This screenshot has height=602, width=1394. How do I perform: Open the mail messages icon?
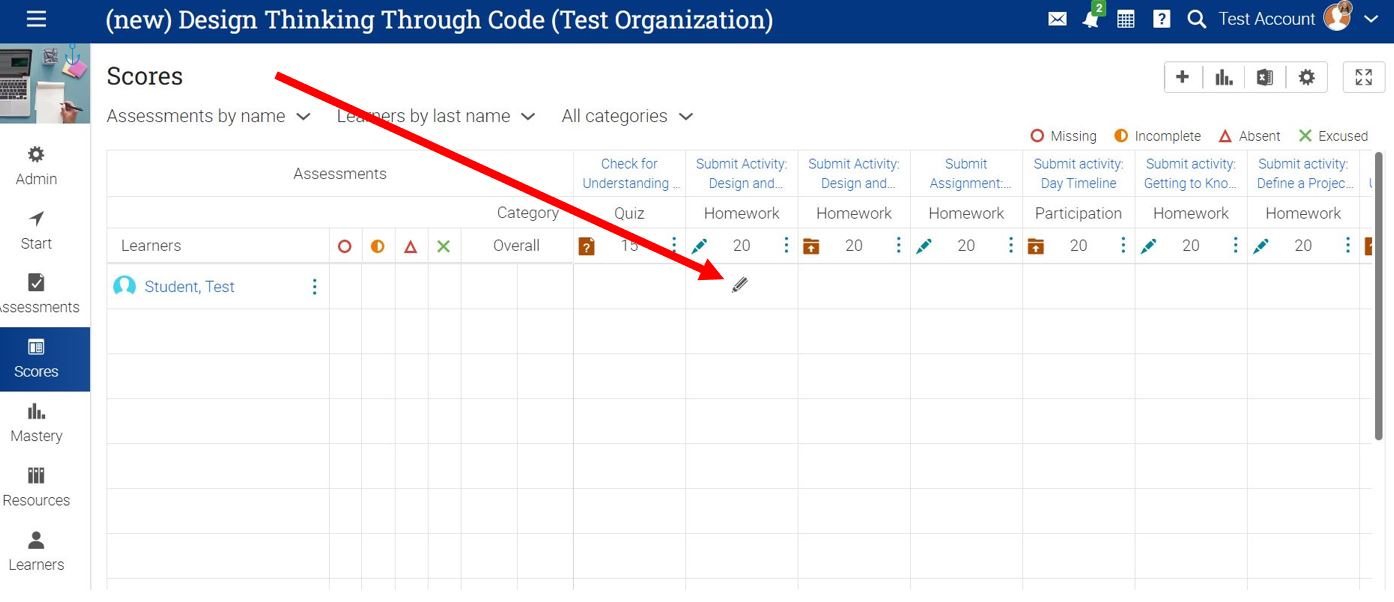pyautogui.click(x=1057, y=19)
